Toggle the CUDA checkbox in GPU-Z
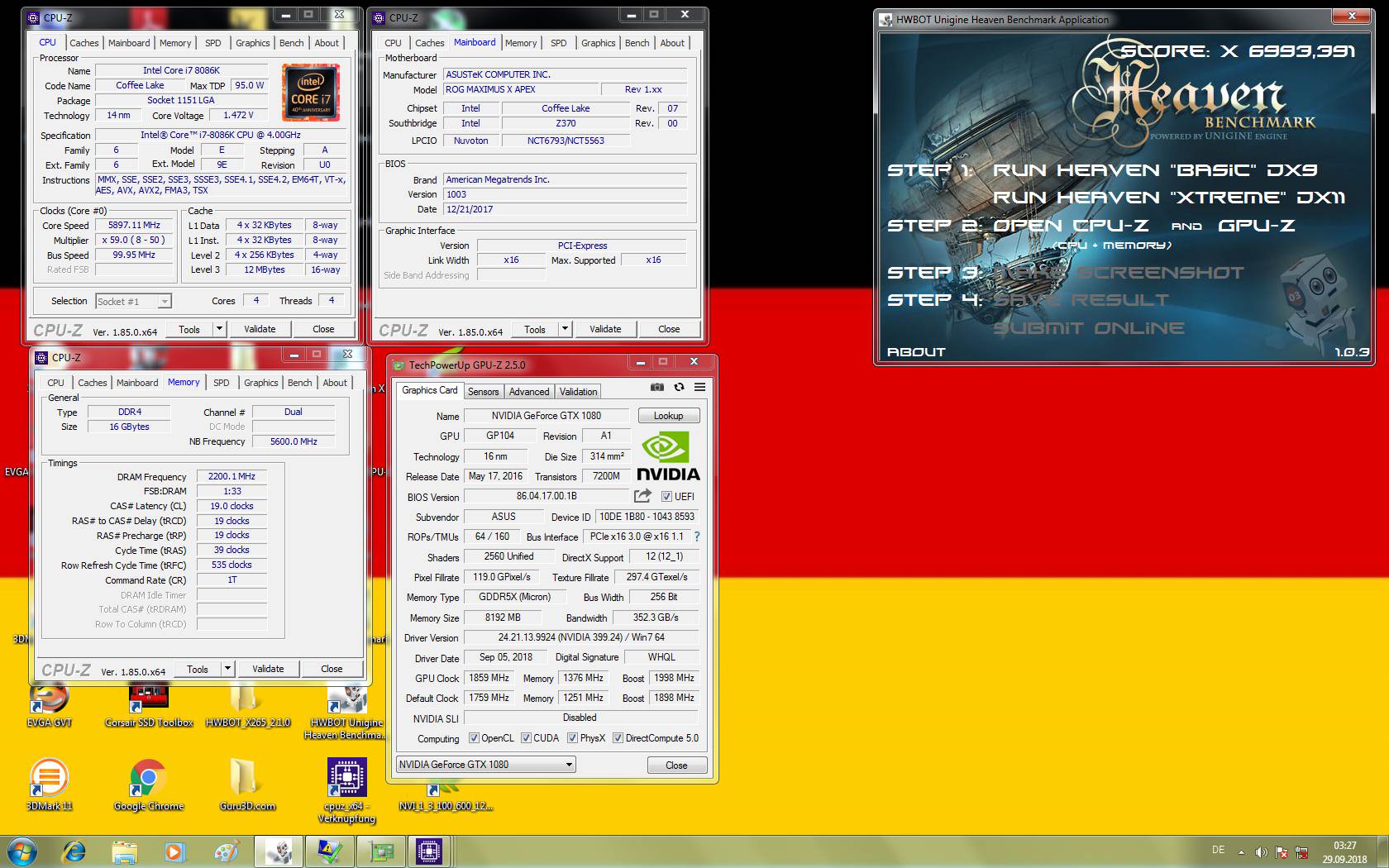Viewport: 1389px width, 868px height. click(x=526, y=738)
